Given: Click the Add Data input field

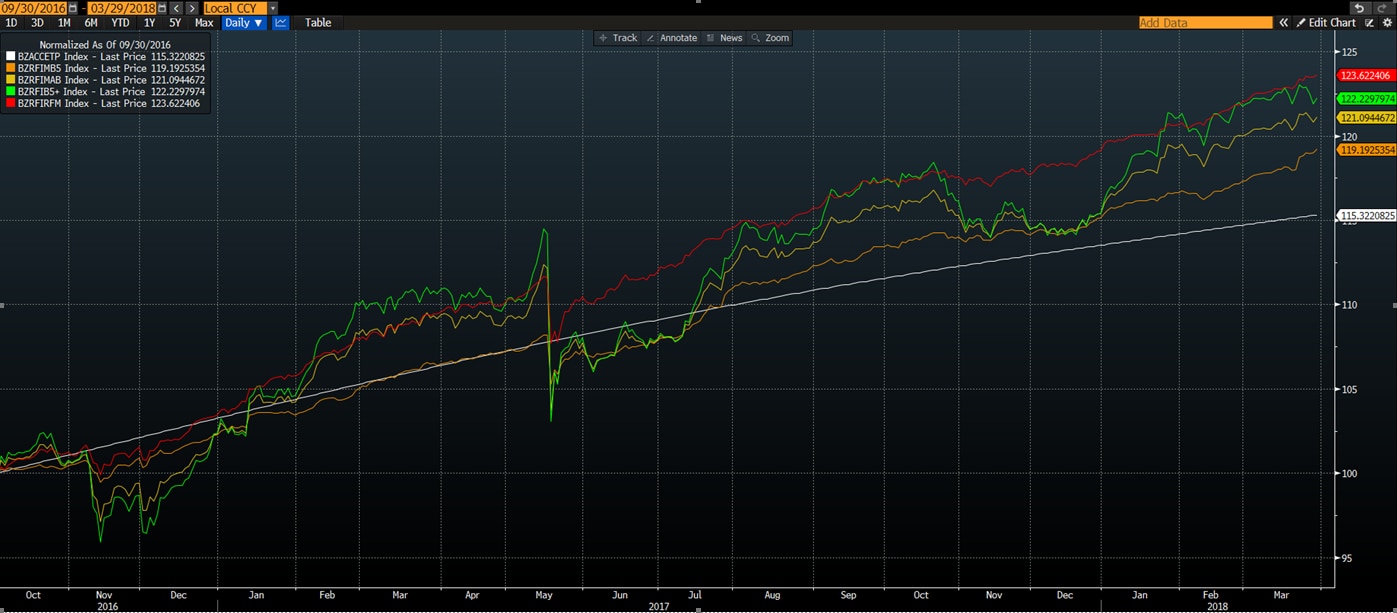Looking at the screenshot, I should point(1205,23).
